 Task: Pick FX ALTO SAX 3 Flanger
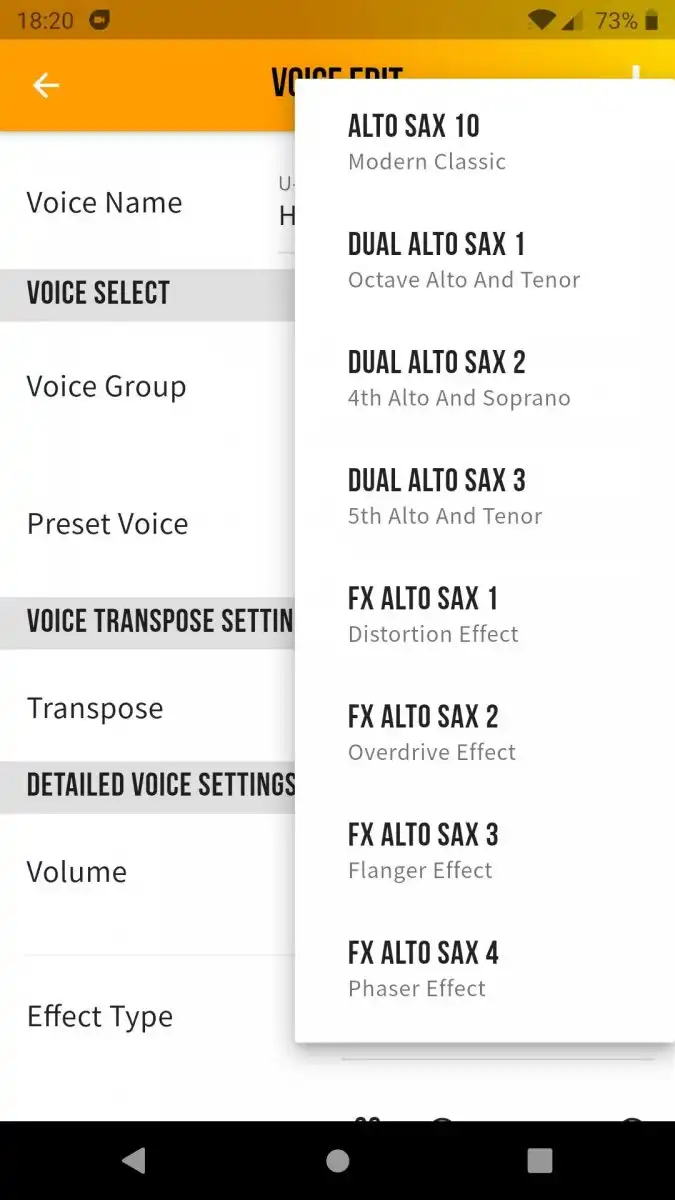[x=484, y=849]
